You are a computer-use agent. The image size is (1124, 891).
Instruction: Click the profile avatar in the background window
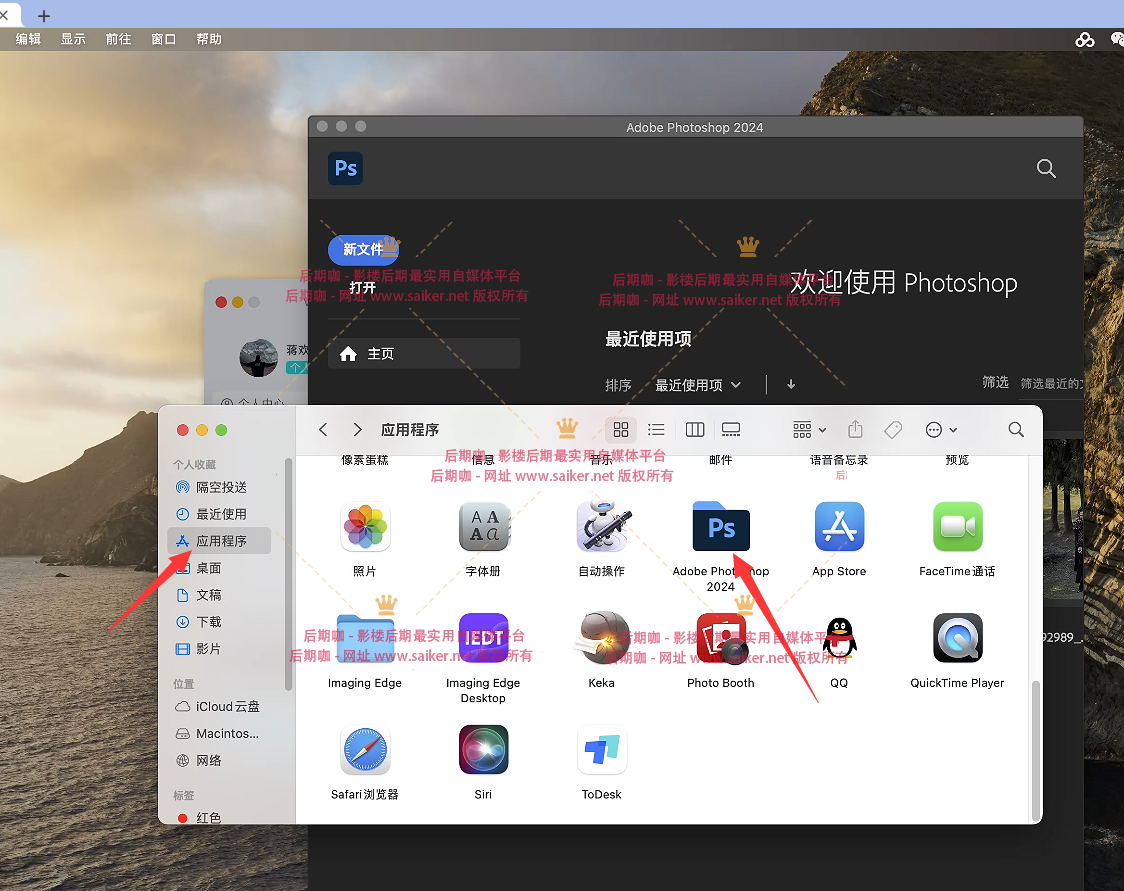pyautogui.click(x=258, y=358)
